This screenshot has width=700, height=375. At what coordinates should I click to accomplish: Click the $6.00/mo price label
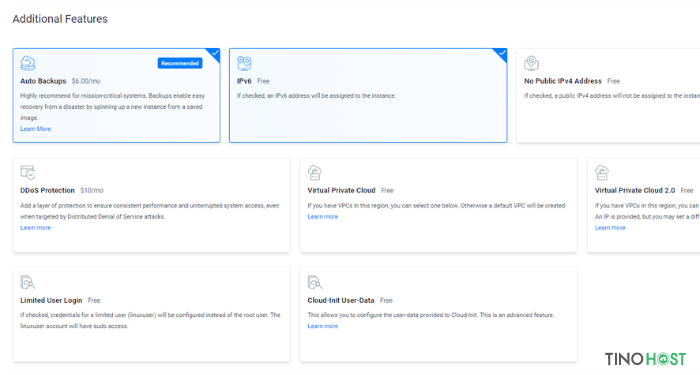point(86,81)
